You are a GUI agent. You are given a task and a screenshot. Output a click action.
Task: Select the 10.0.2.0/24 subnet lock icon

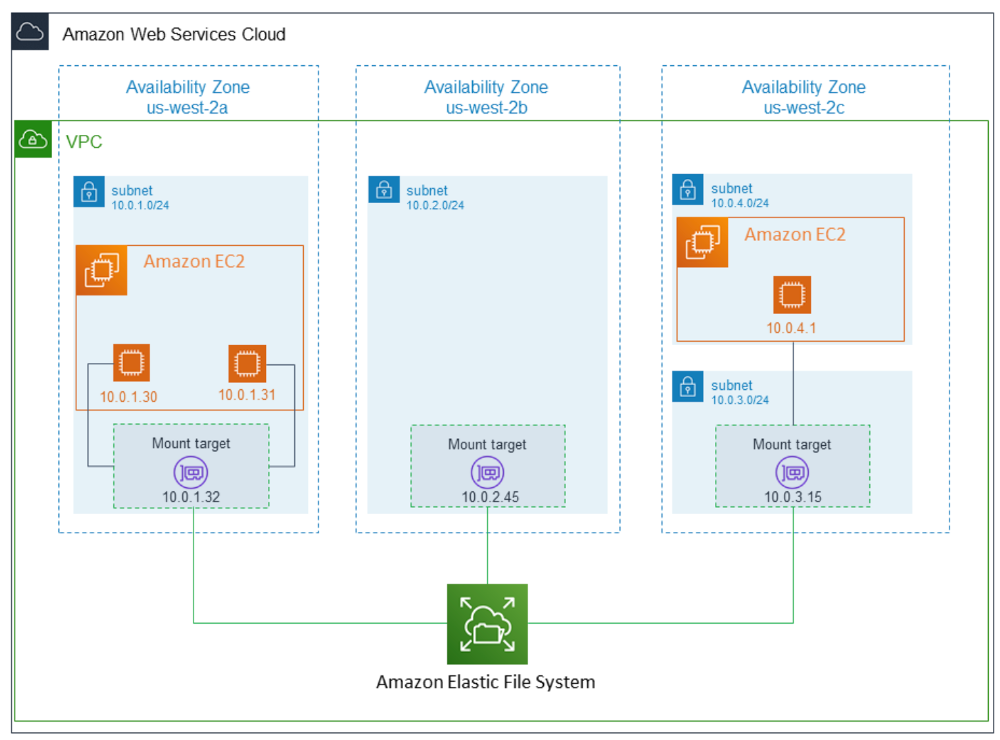tap(384, 189)
